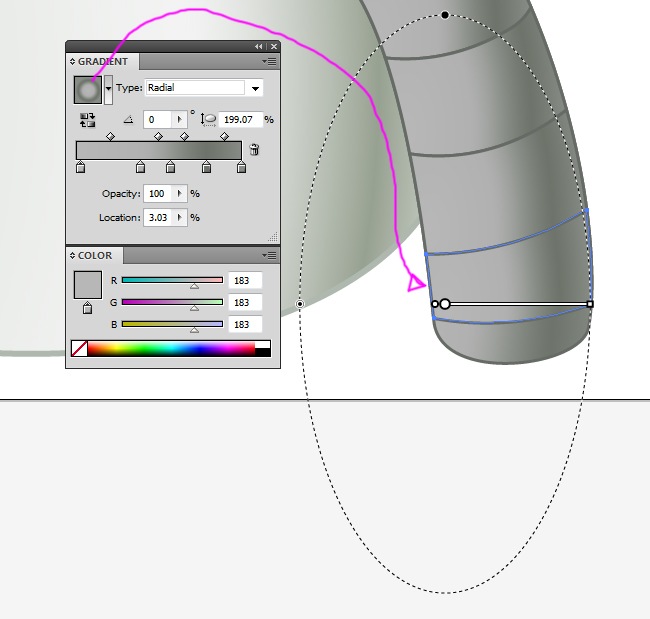The height and width of the screenshot is (619, 650).
Task: Click the aspect ratio icon
Action: point(209,120)
